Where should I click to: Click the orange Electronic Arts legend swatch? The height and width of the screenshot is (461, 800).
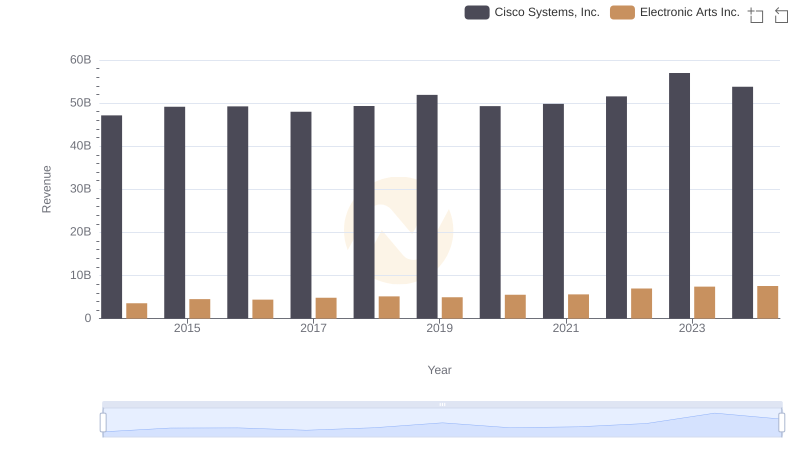(622, 12)
